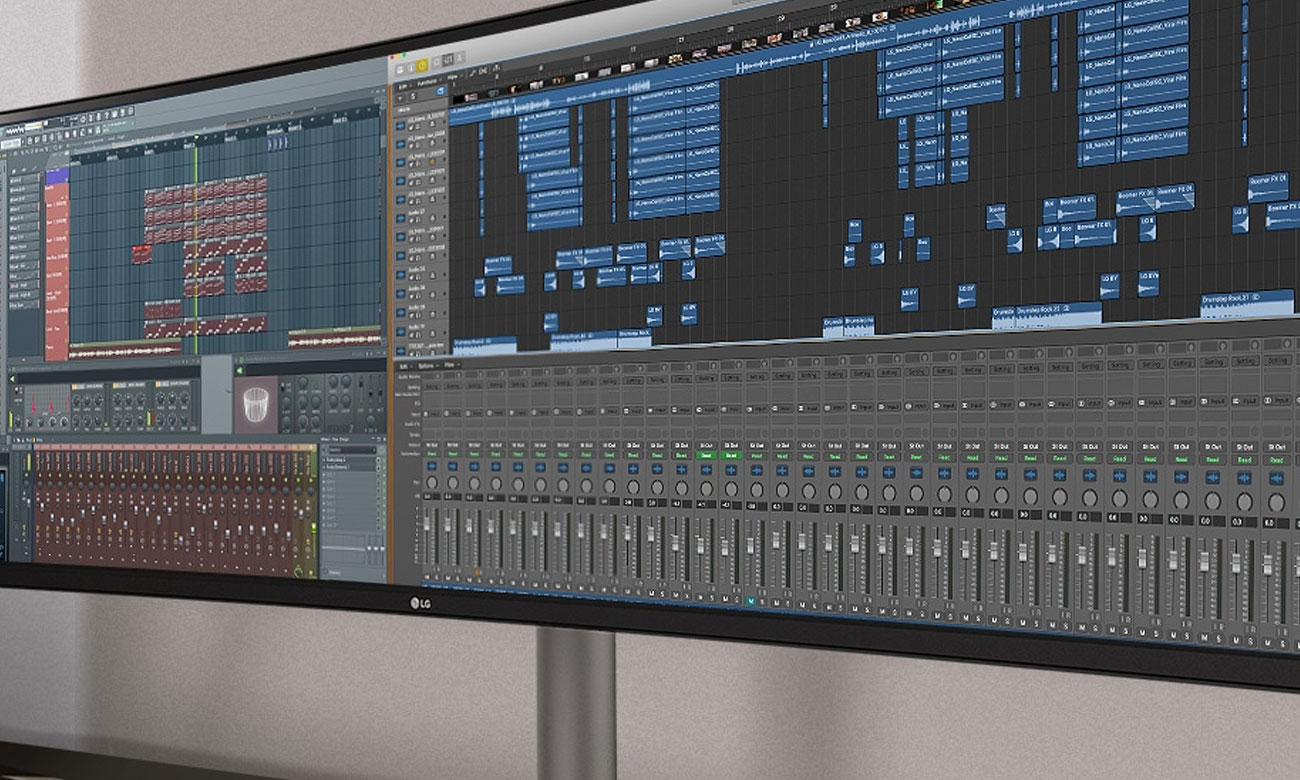Viewport: 1300px width, 780px height.
Task: Click the green arrow icon left of the glass plugin
Action: (240, 369)
